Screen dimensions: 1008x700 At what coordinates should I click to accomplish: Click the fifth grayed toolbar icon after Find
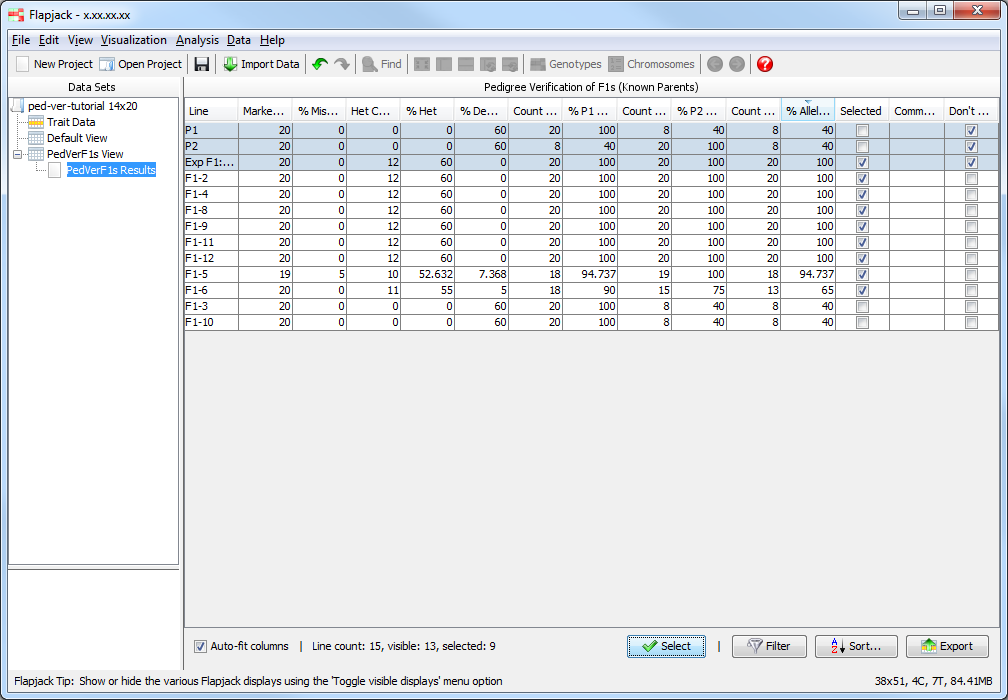(510, 64)
